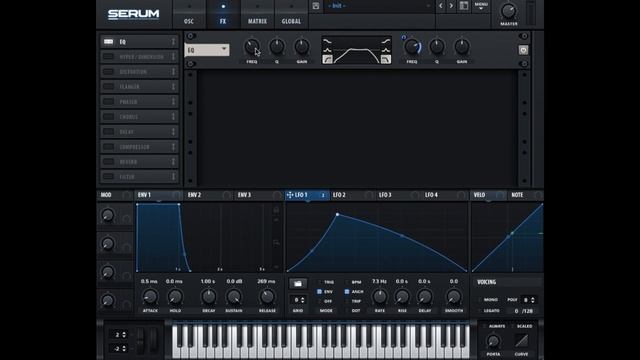The image size is (640, 360).
Task: Check the LFO TRIG mode box
Action: click(319, 282)
